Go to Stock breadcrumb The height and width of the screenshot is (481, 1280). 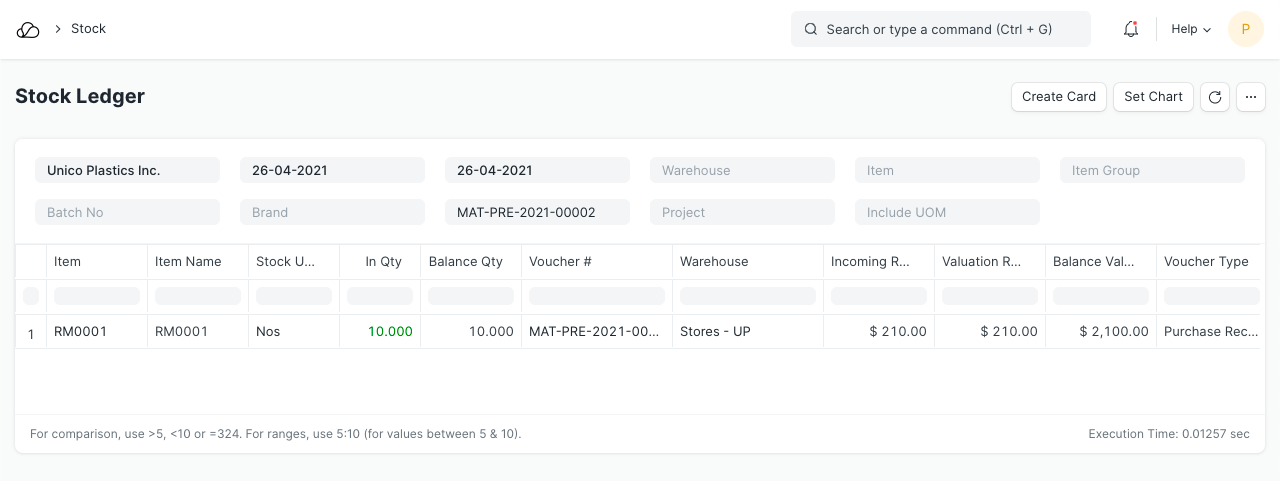(88, 29)
